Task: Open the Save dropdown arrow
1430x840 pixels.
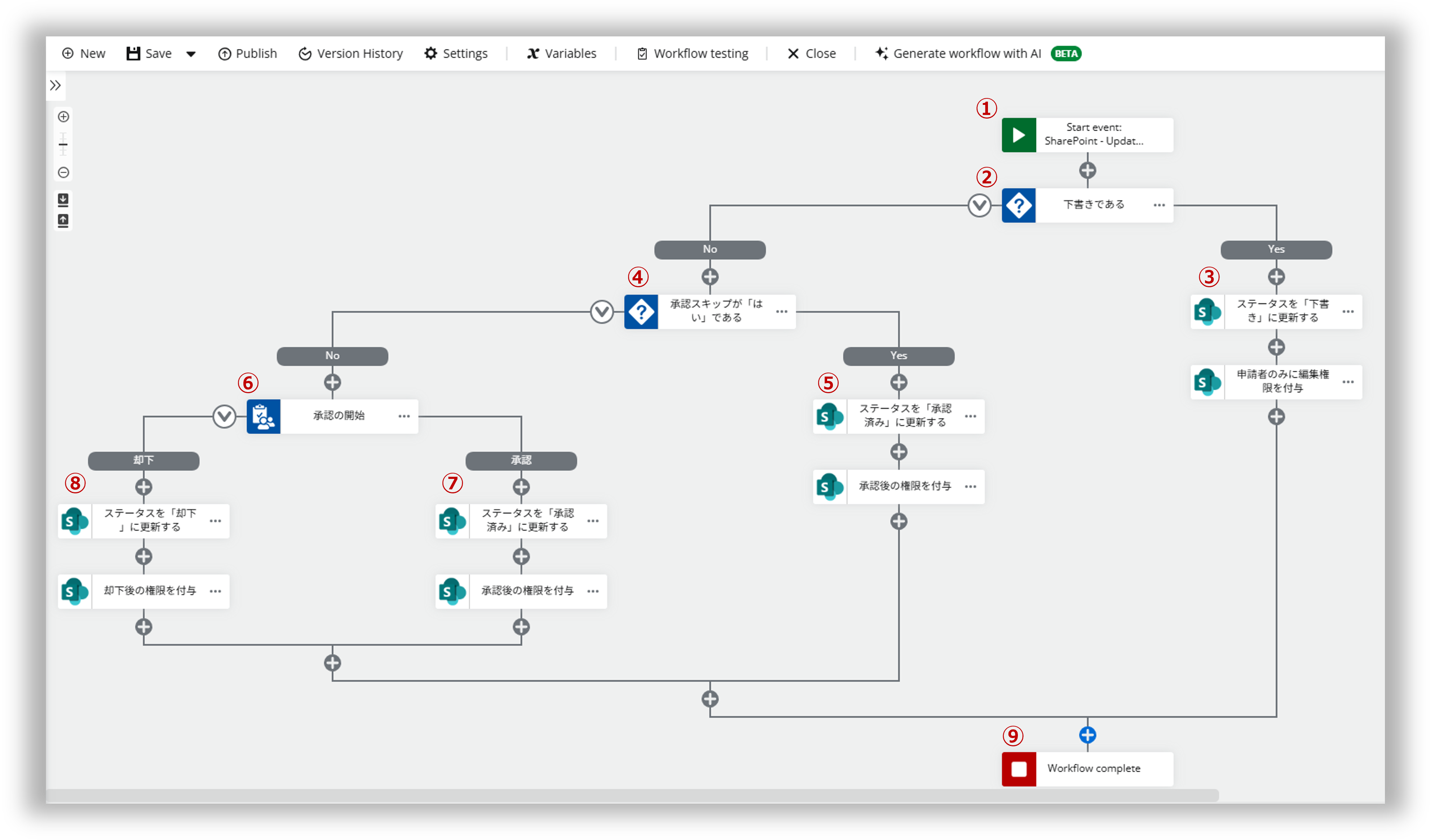Action: 191,53
